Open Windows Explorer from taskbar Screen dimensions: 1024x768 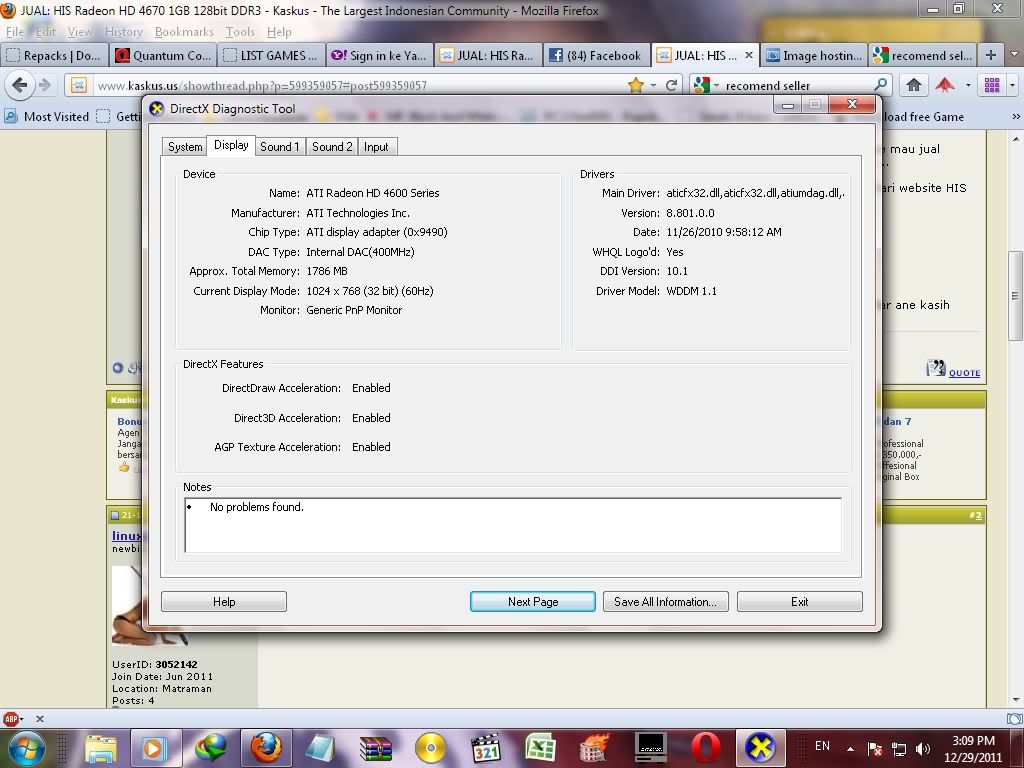(x=101, y=748)
